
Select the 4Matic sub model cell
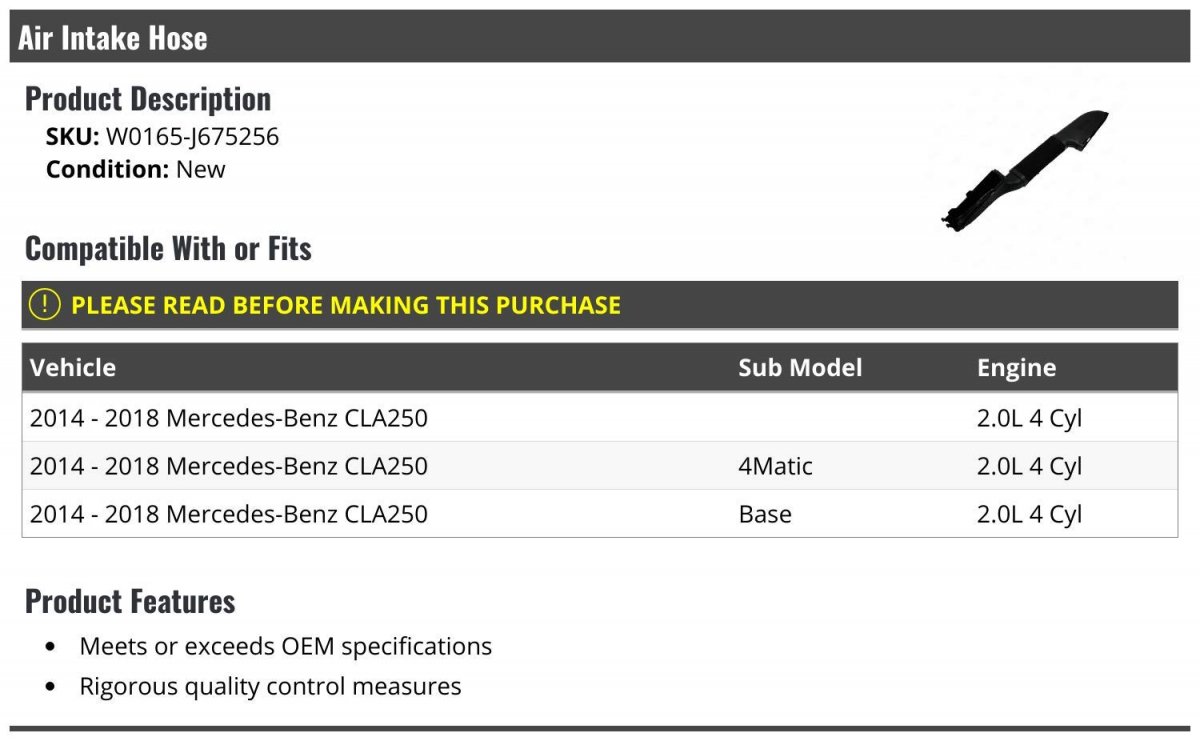(775, 466)
